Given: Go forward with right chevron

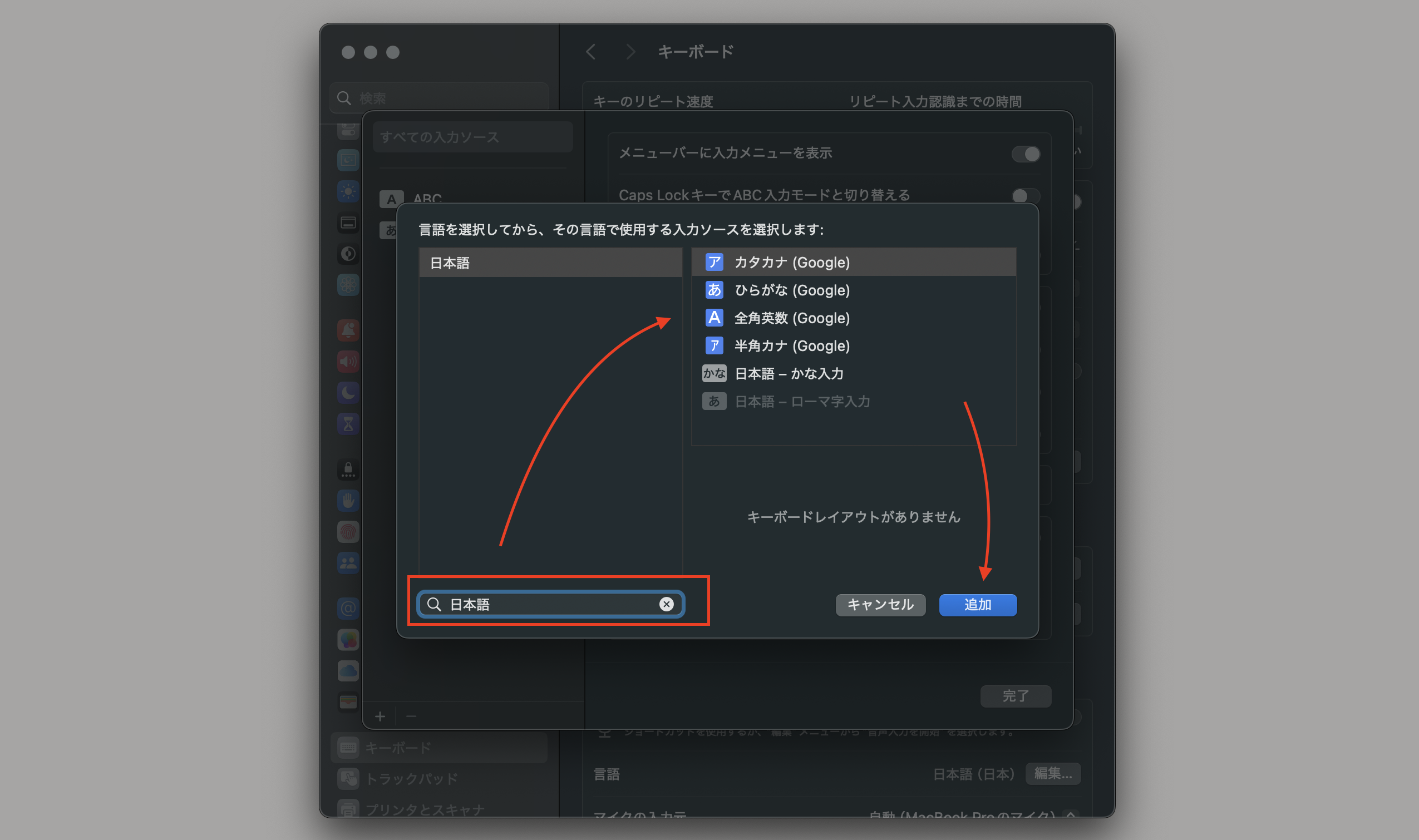Looking at the screenshot, I should point(630,52).
